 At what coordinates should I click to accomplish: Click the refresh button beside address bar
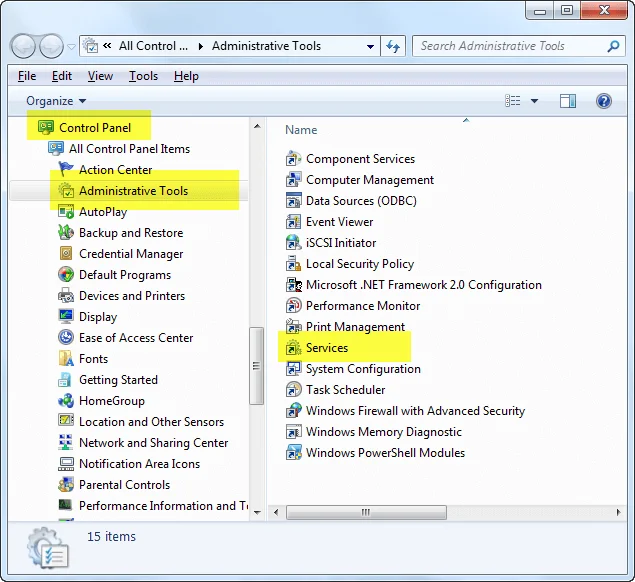point(393,46)
